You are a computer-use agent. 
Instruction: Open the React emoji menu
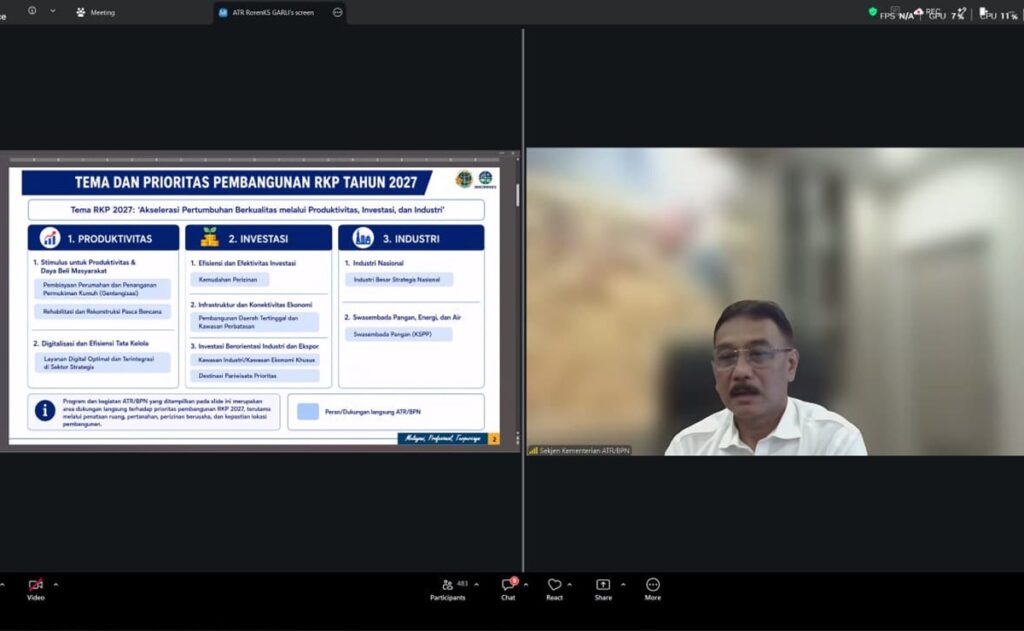pos(554,589)
